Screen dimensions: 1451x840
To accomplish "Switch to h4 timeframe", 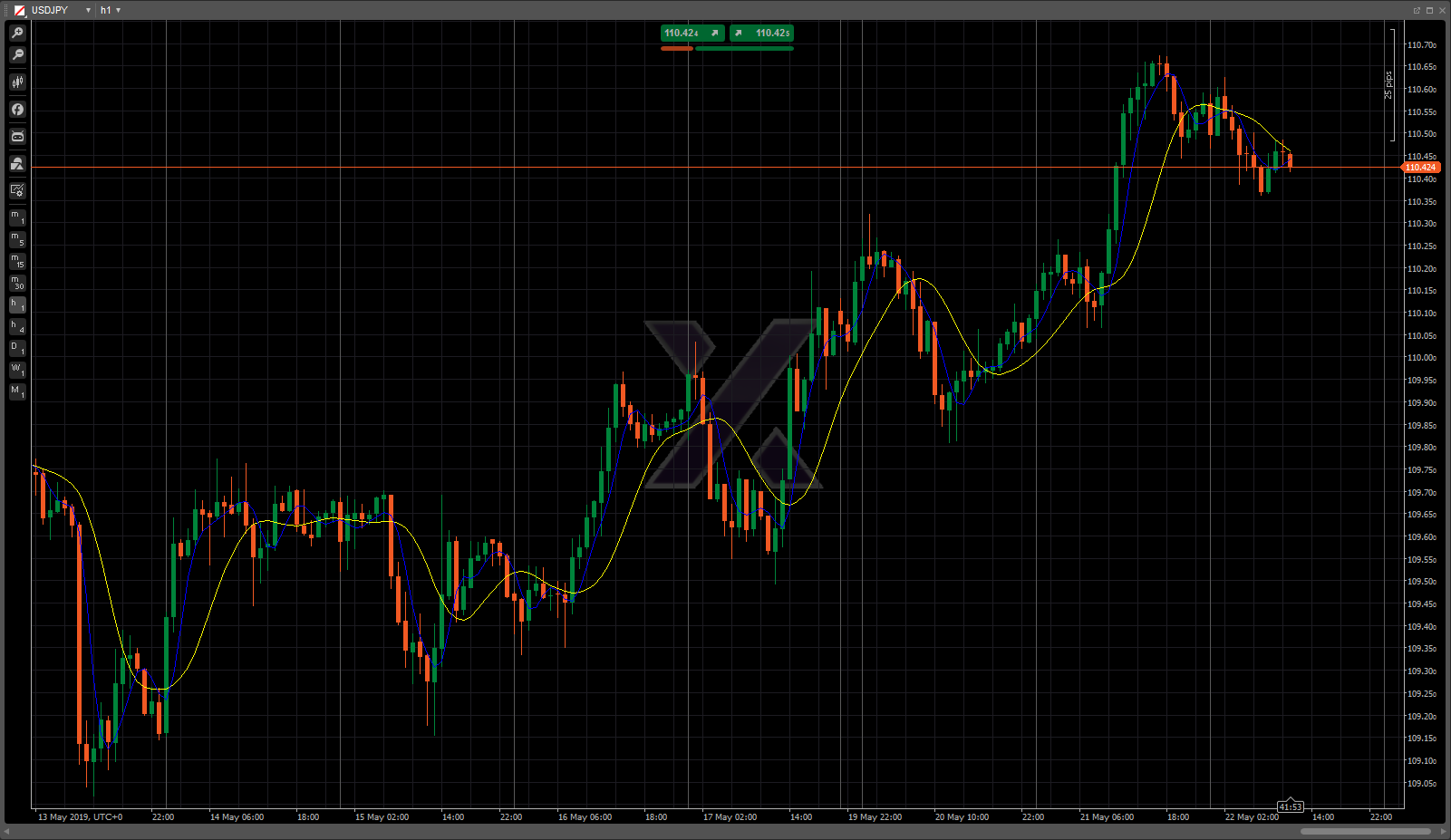I will tap(17, 326).
